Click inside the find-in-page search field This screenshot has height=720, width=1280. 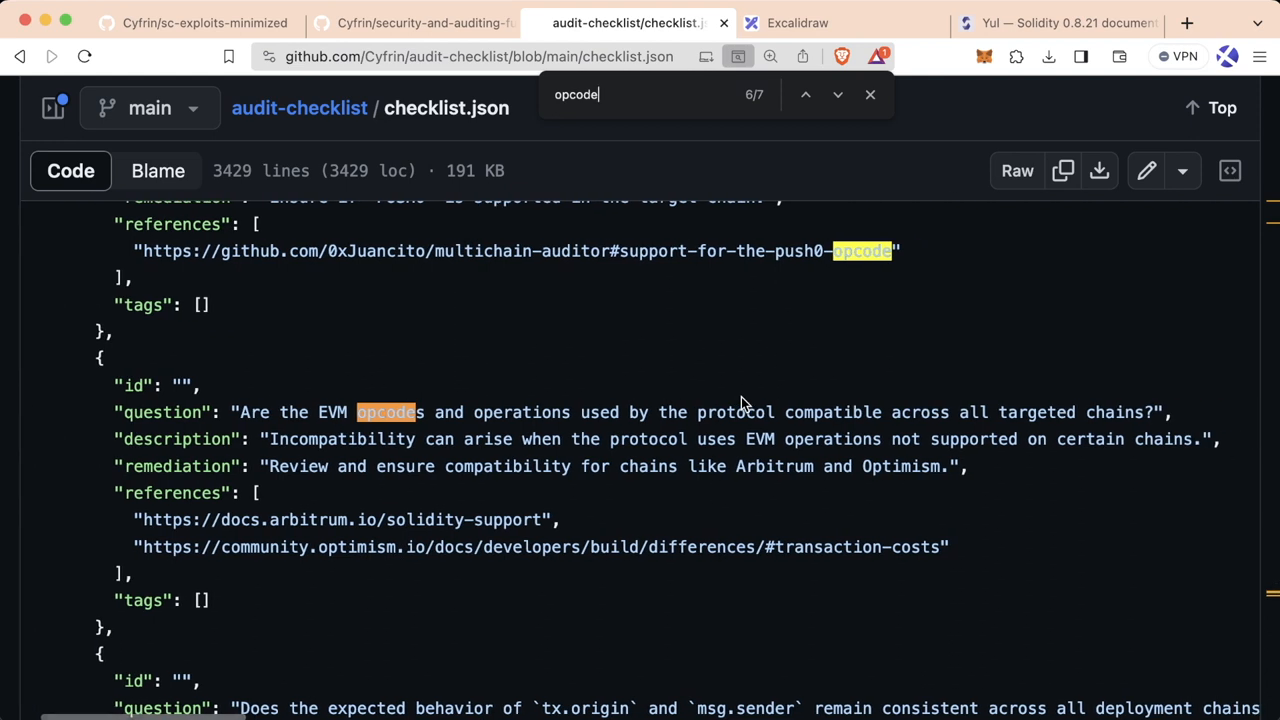pos(640,94)
